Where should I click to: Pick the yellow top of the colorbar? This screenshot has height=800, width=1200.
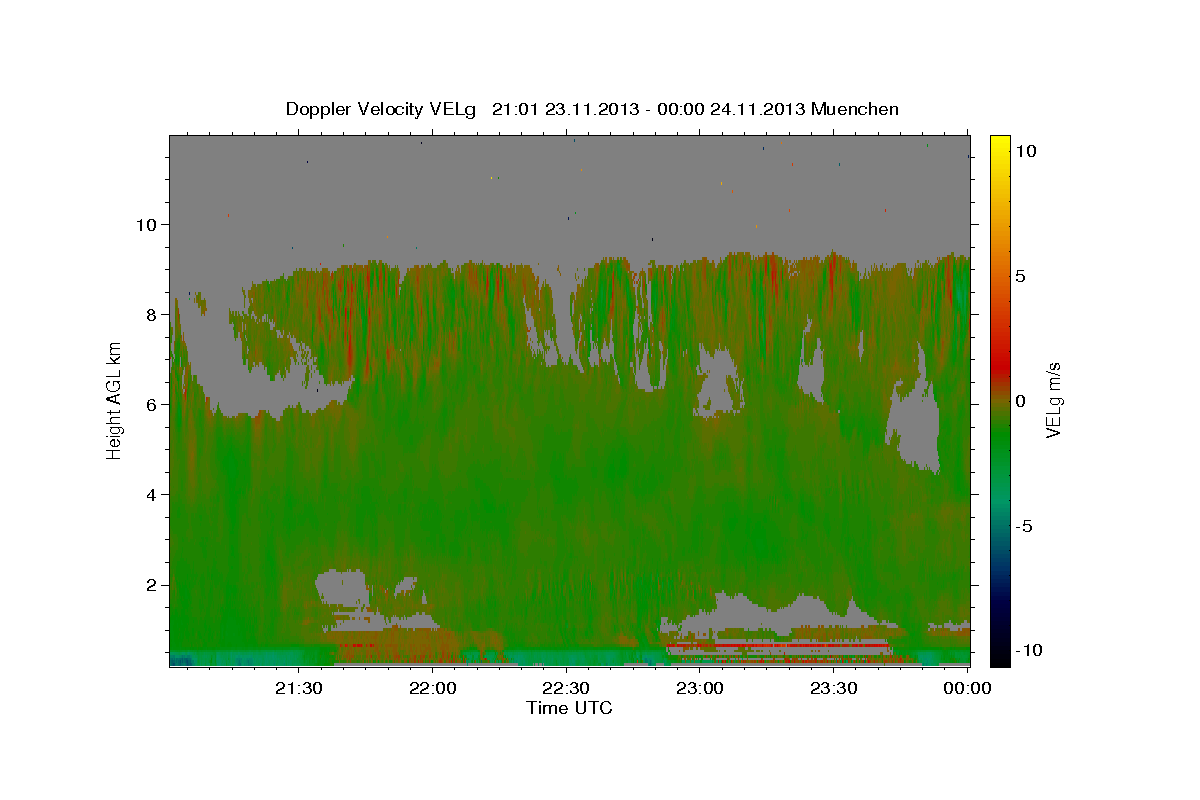click(1000, 142)
